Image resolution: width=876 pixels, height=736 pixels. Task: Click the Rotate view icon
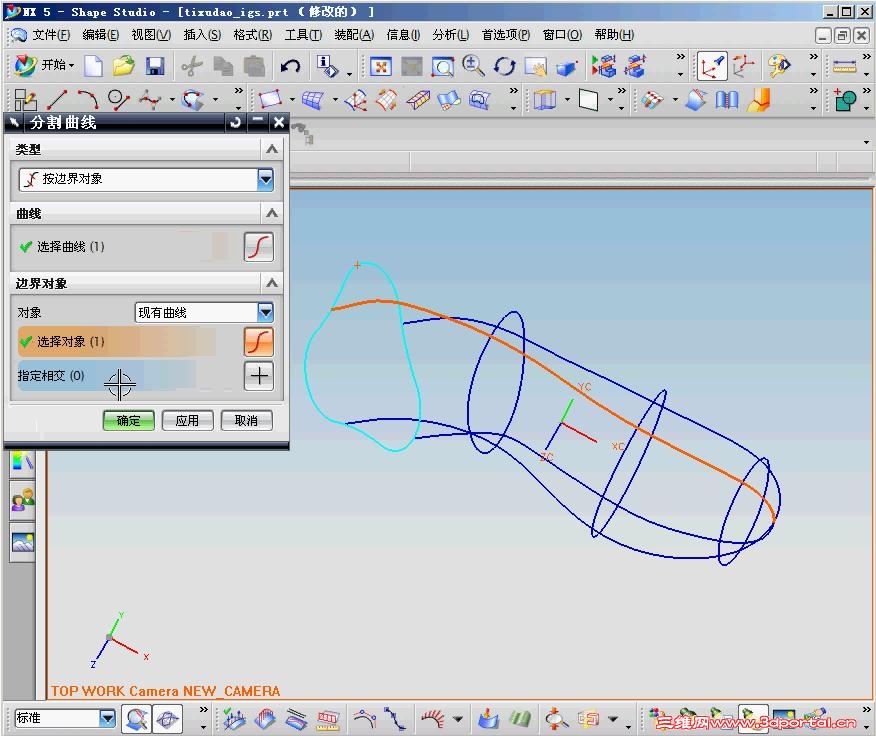(x=504, y=67)
